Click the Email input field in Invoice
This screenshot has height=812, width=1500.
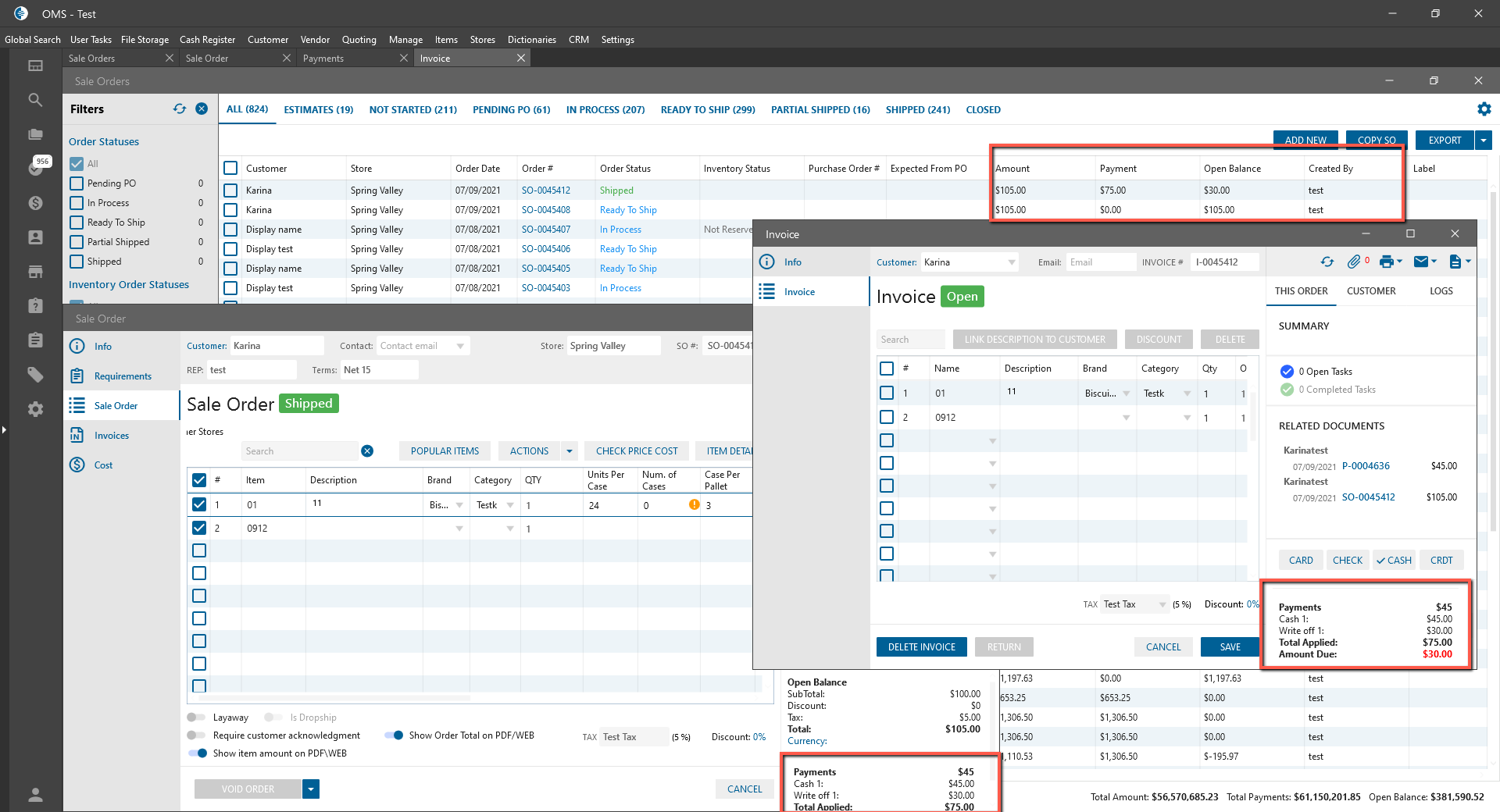point(1100,262)
